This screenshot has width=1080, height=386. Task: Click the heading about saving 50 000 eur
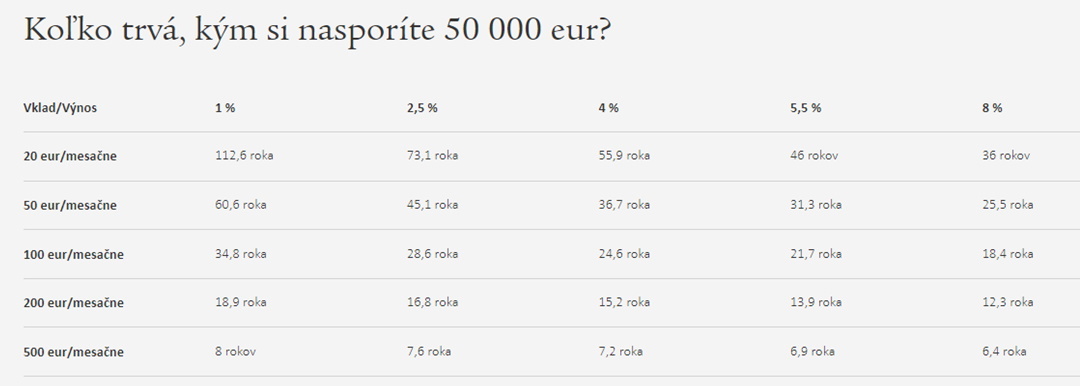[317, 31]
